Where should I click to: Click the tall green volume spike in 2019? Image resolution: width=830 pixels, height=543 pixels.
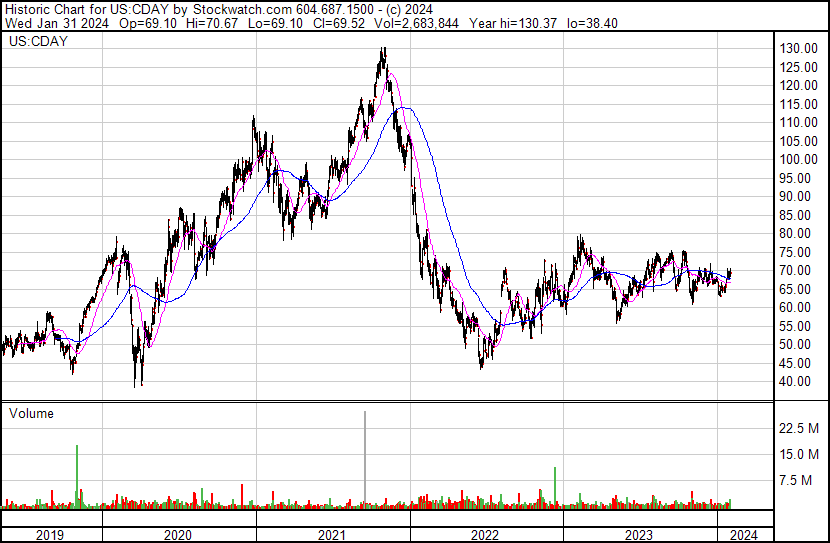[x=77, y=475]
